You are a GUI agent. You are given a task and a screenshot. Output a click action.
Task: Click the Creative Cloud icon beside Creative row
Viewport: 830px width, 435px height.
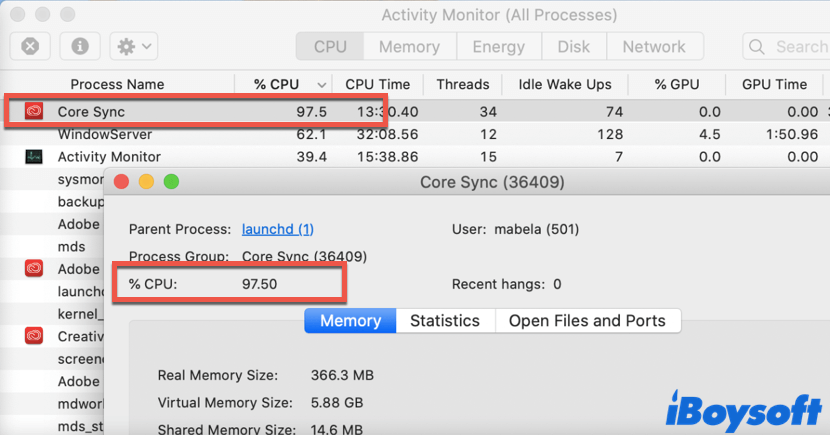34,336
